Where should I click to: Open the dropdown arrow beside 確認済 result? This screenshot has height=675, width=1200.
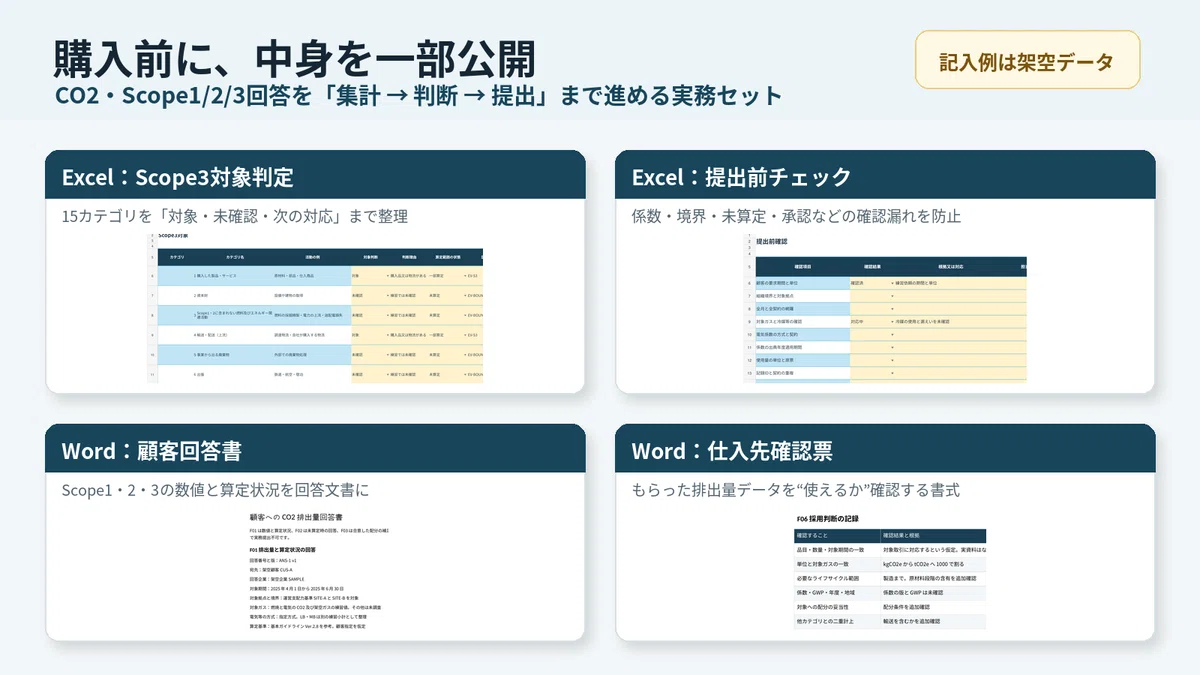(x=892, y=284)
